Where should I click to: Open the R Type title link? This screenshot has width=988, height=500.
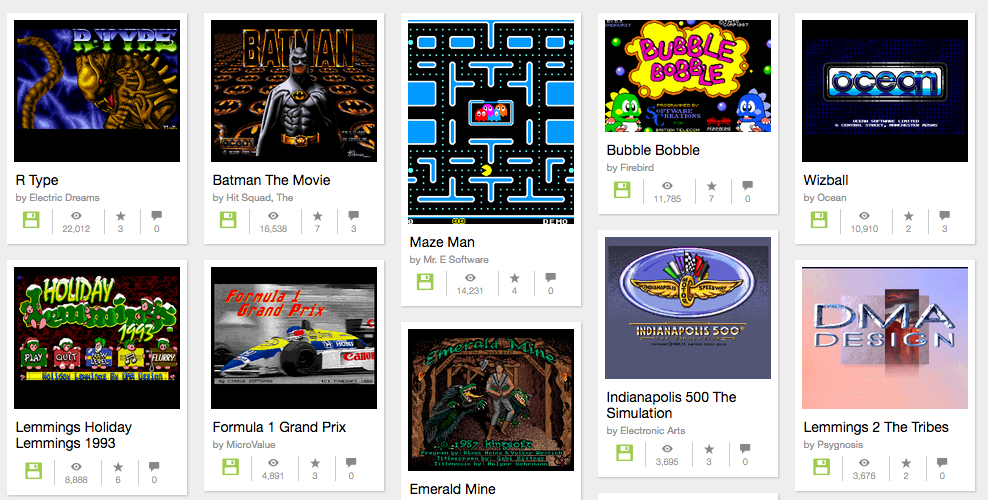(37, 180)
